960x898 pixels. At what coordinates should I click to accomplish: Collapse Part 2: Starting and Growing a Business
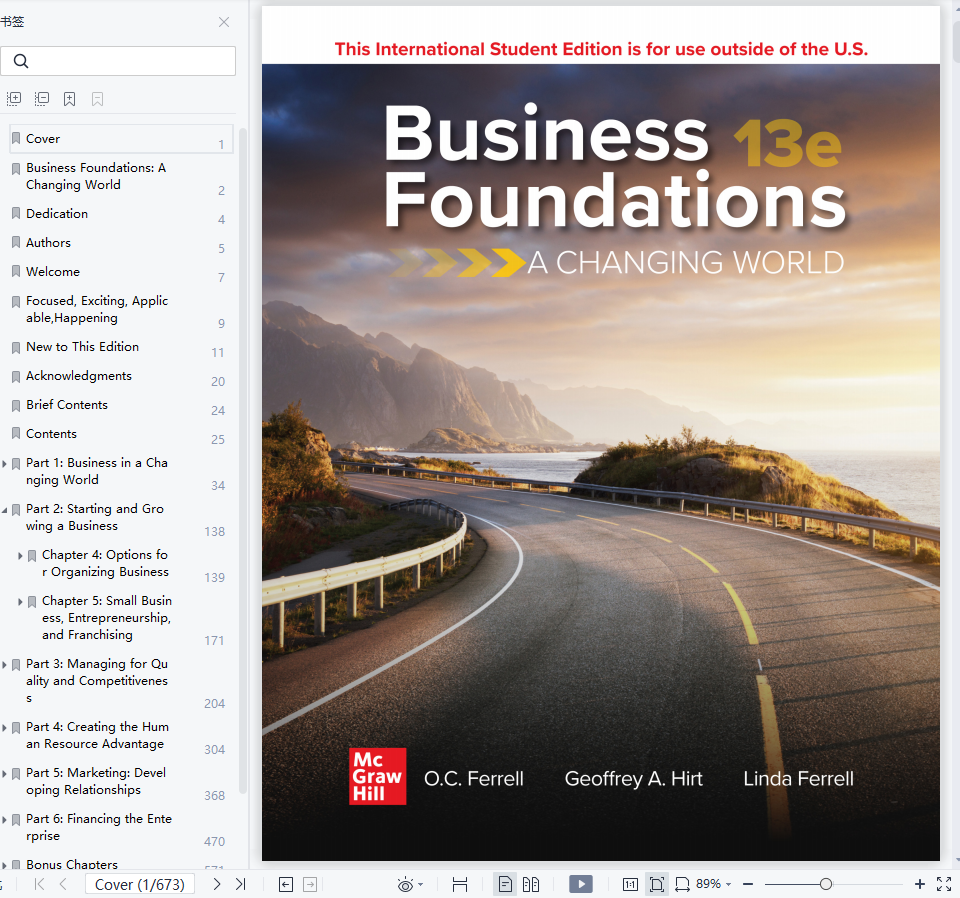click(x=4, y=510)
